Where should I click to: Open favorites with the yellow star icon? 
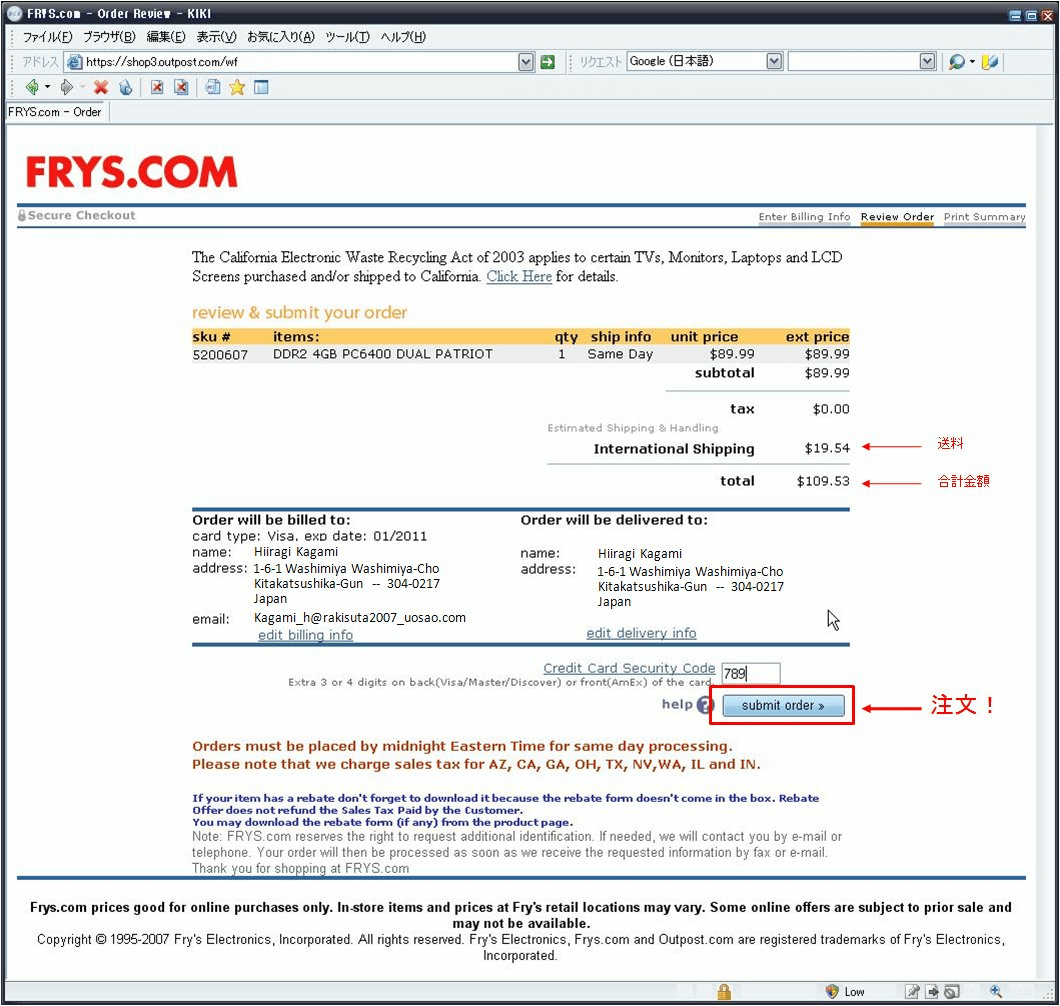237,87
